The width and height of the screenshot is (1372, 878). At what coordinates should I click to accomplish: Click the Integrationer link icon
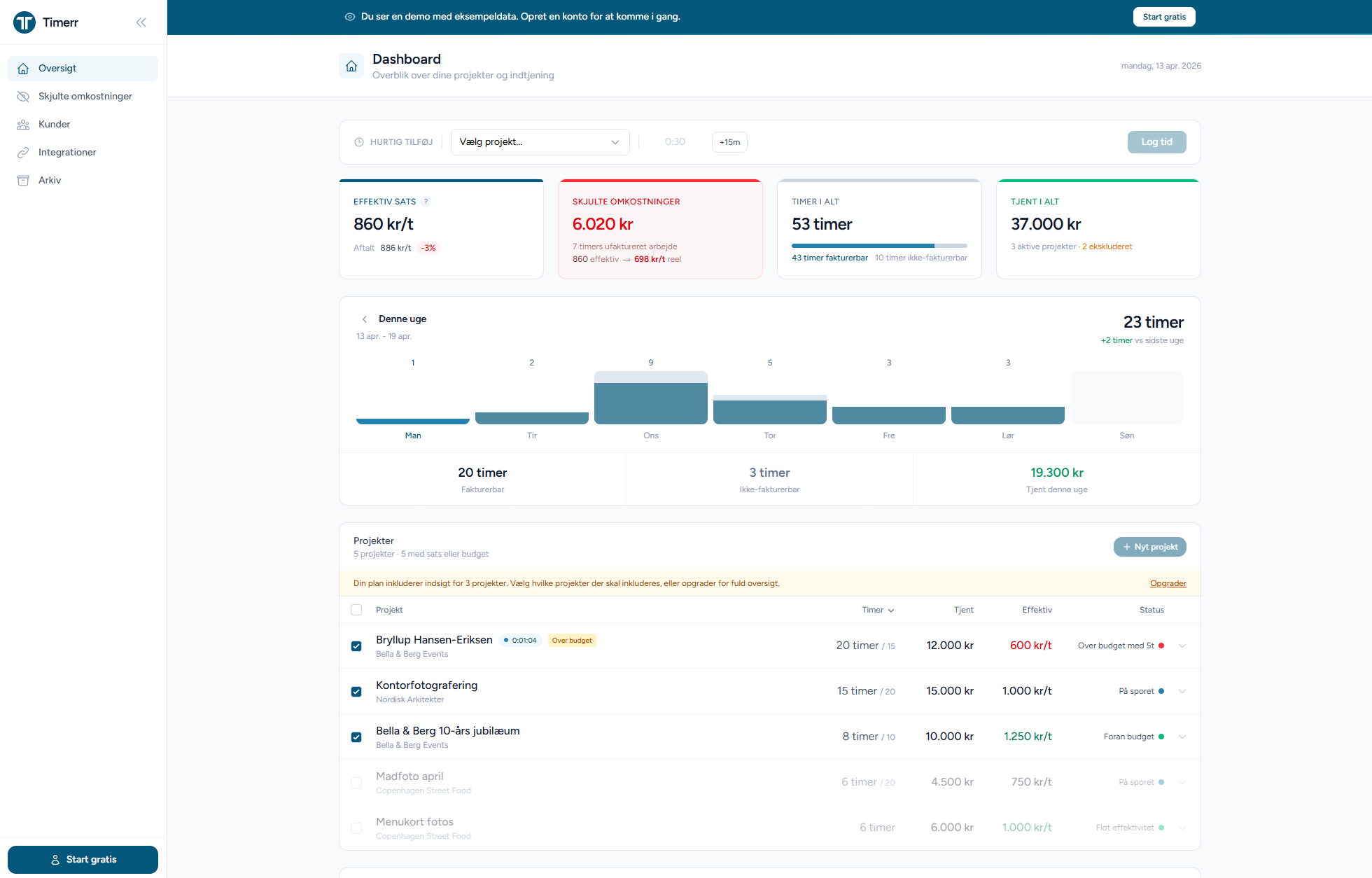(23, 153)
